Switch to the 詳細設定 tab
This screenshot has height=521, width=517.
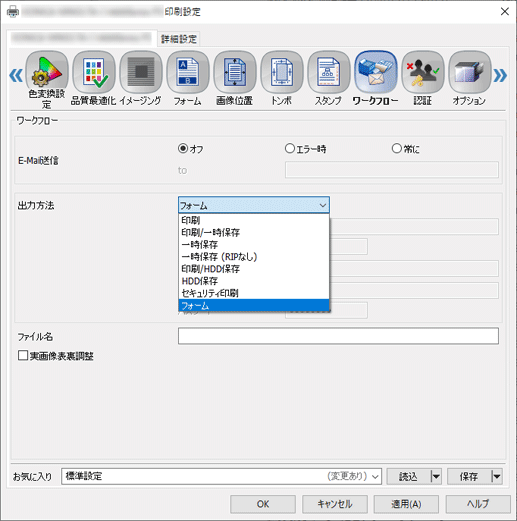[x=179, y=39]
